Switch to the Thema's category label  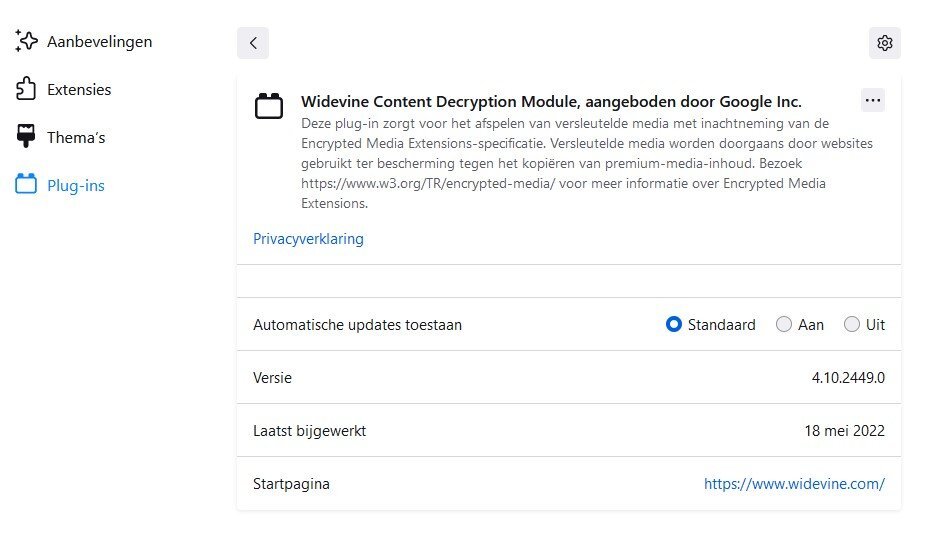76,138
